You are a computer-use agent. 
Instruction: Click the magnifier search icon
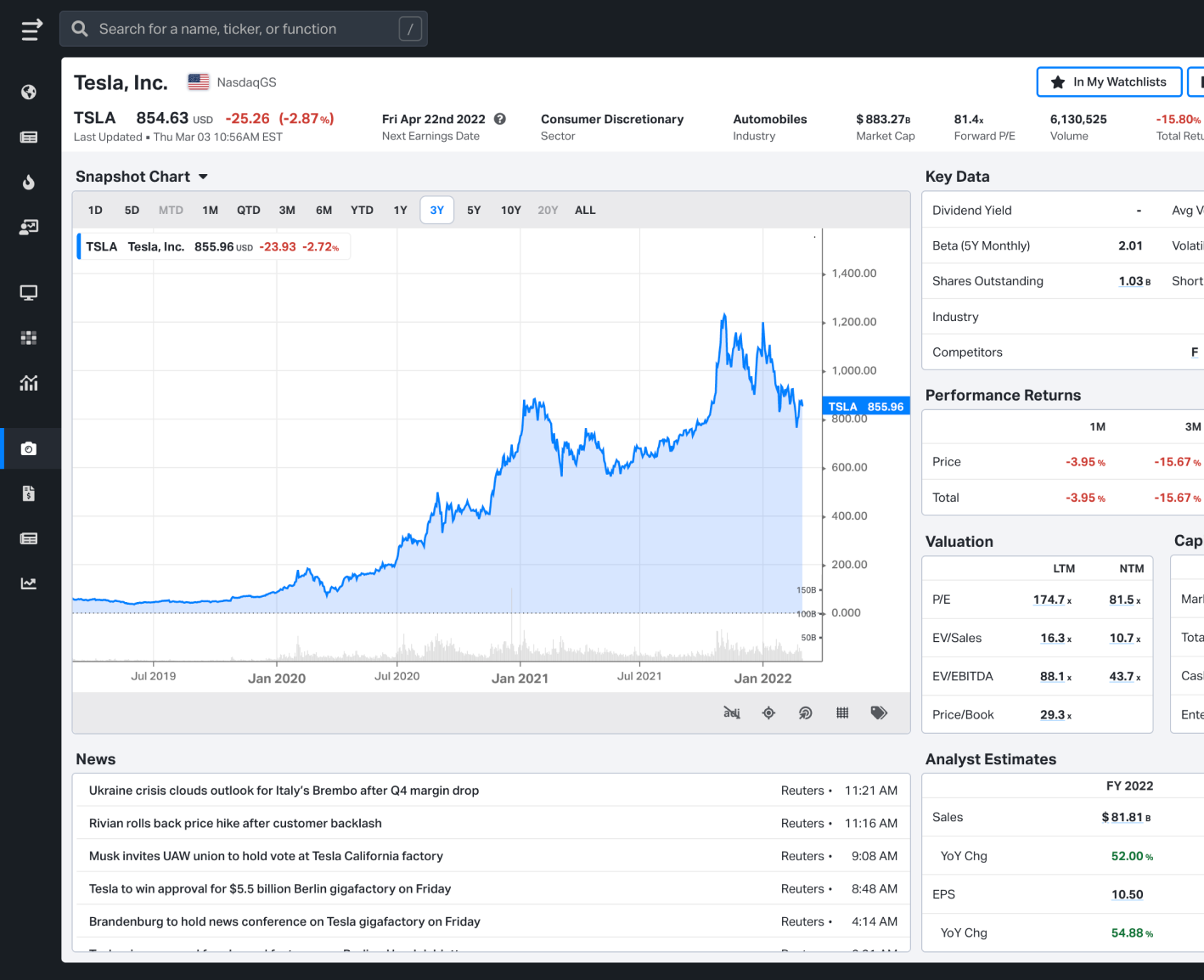click(80, 29)
